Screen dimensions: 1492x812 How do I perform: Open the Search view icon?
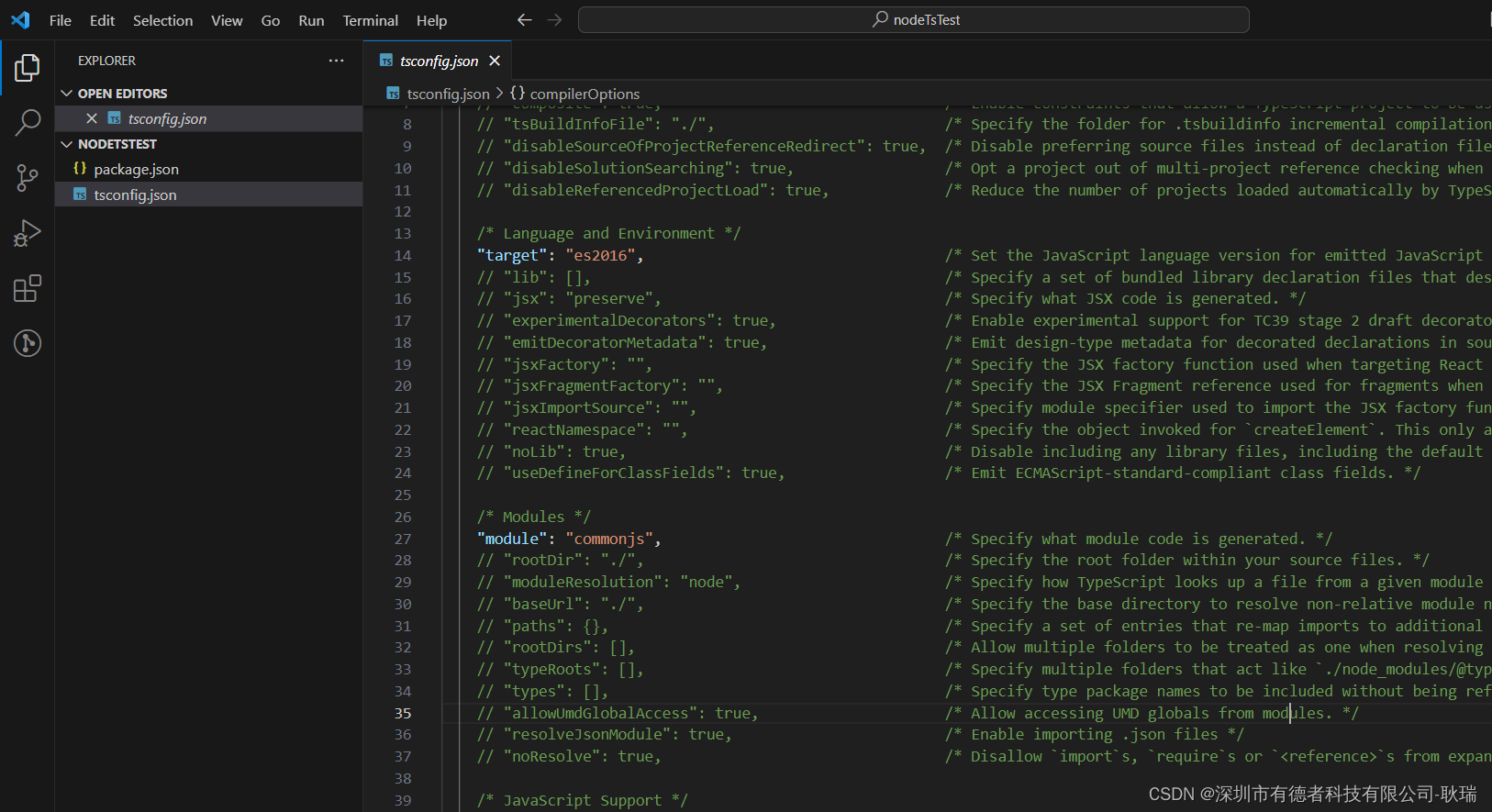(x=28, y=122)
